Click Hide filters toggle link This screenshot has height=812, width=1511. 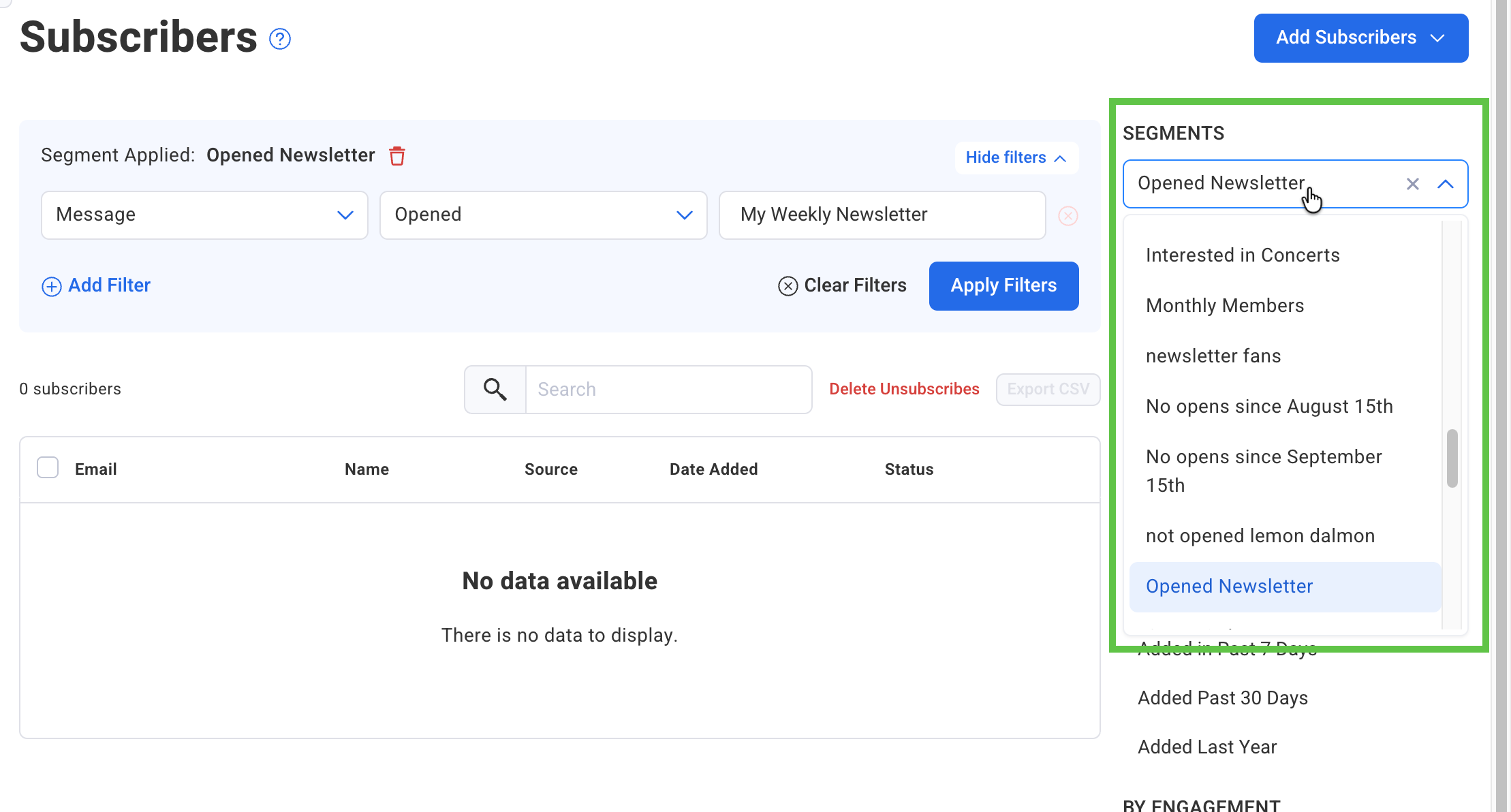(x=1016, y=158)
